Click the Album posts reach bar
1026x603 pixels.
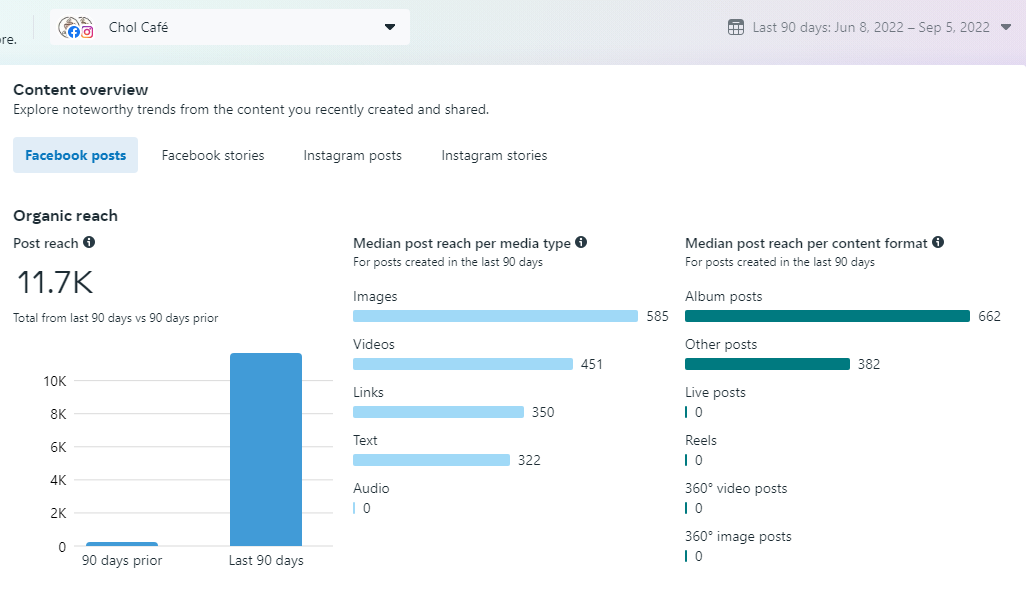[827, 316]
